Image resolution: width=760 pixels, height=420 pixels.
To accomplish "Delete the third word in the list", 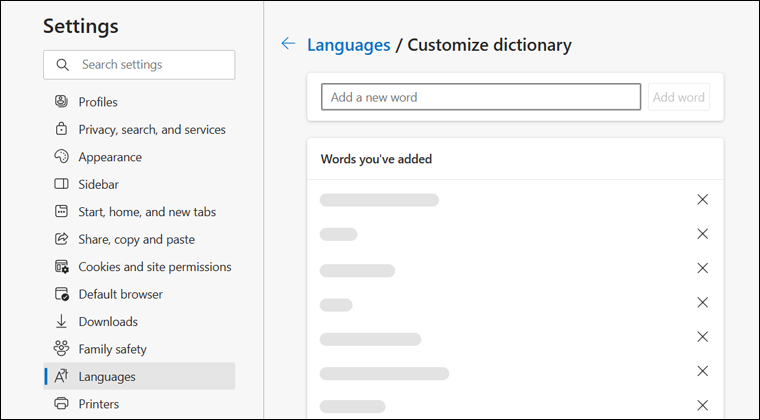I will pos(702,268).
